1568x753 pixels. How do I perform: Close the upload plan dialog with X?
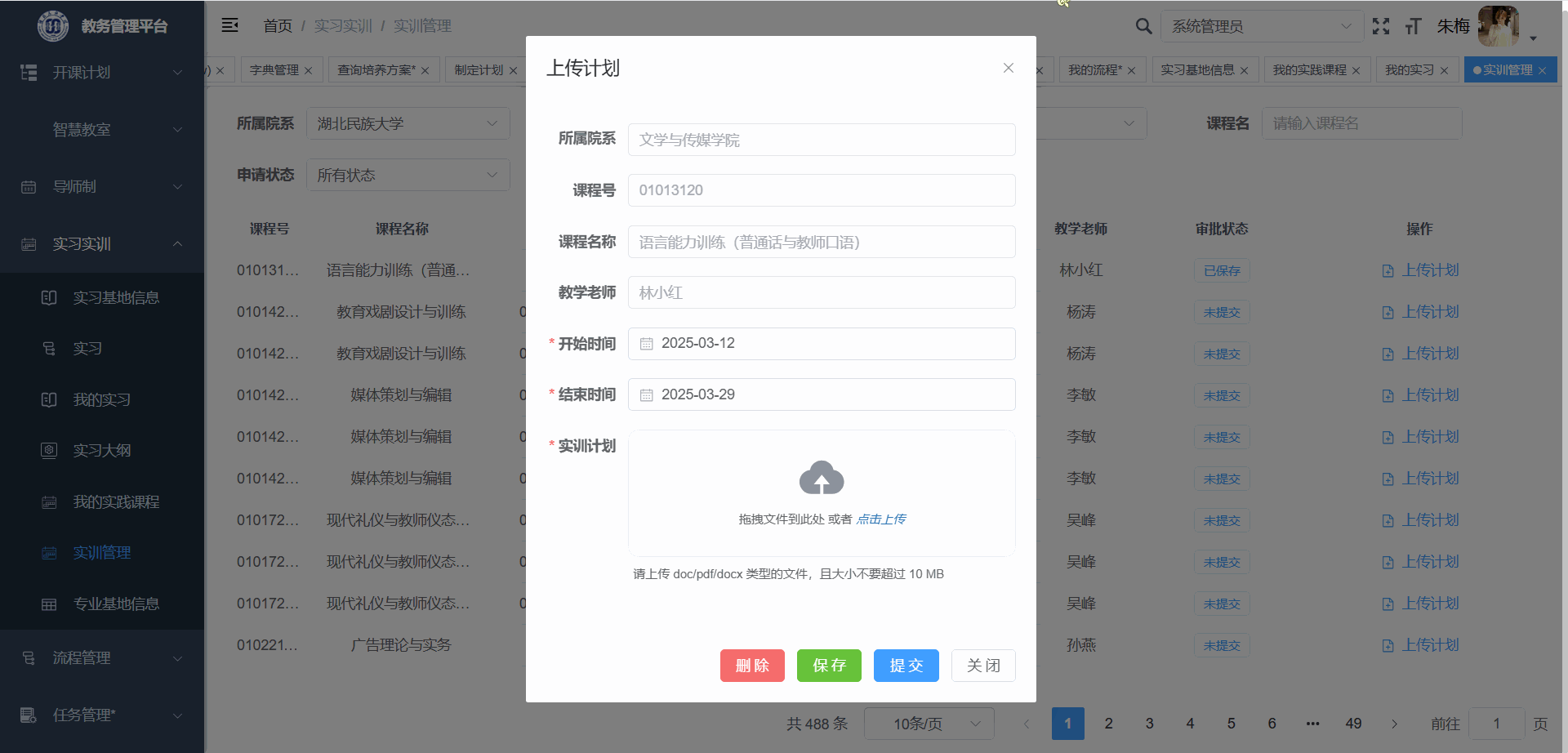click(1008, 68)
